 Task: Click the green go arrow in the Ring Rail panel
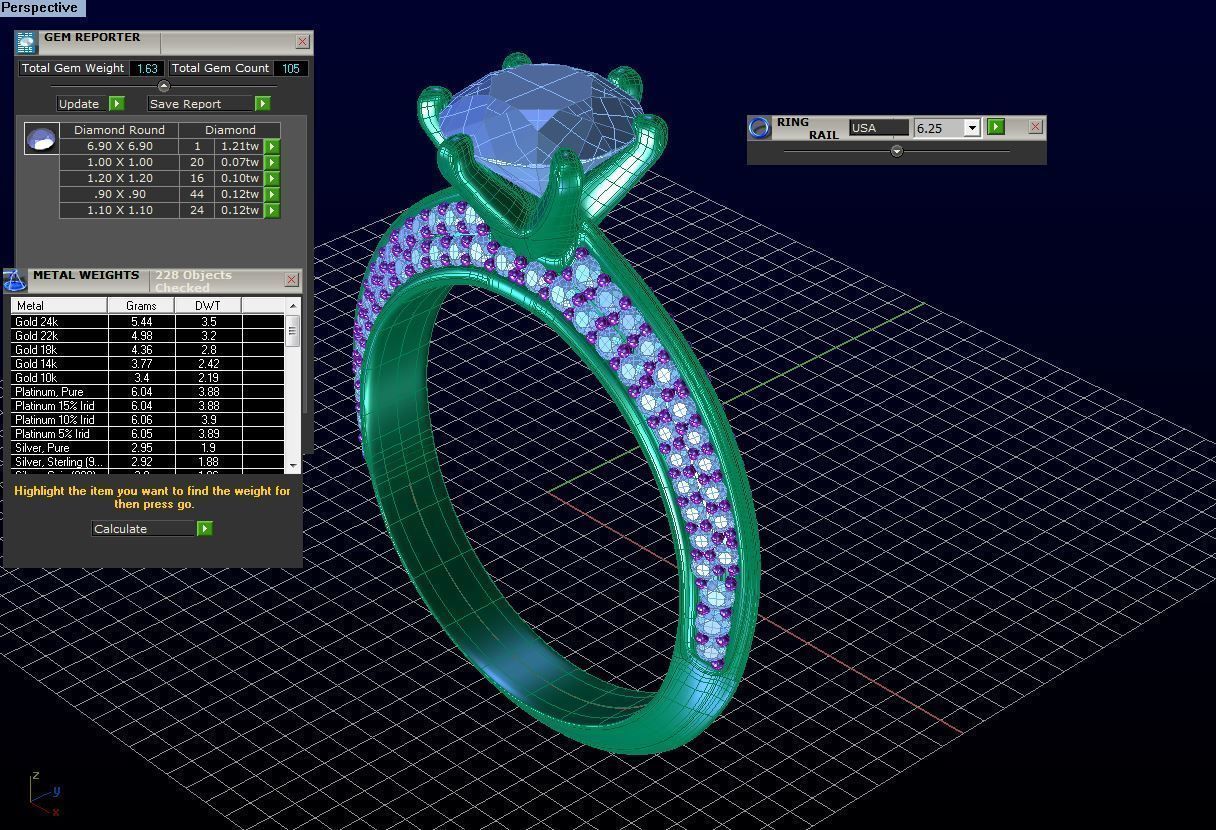tap(996, 127)
